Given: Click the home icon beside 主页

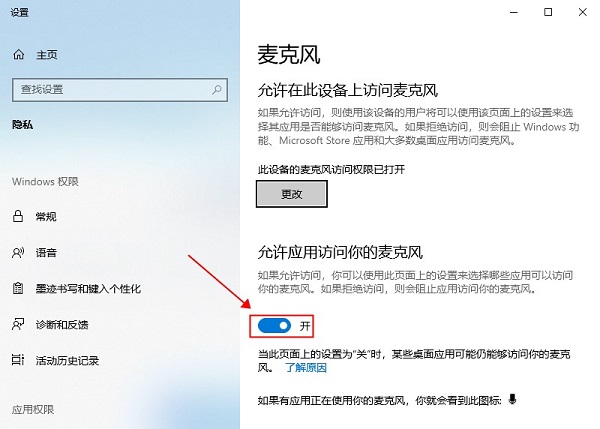Looking at the screenshot, I should coord(19,55).
